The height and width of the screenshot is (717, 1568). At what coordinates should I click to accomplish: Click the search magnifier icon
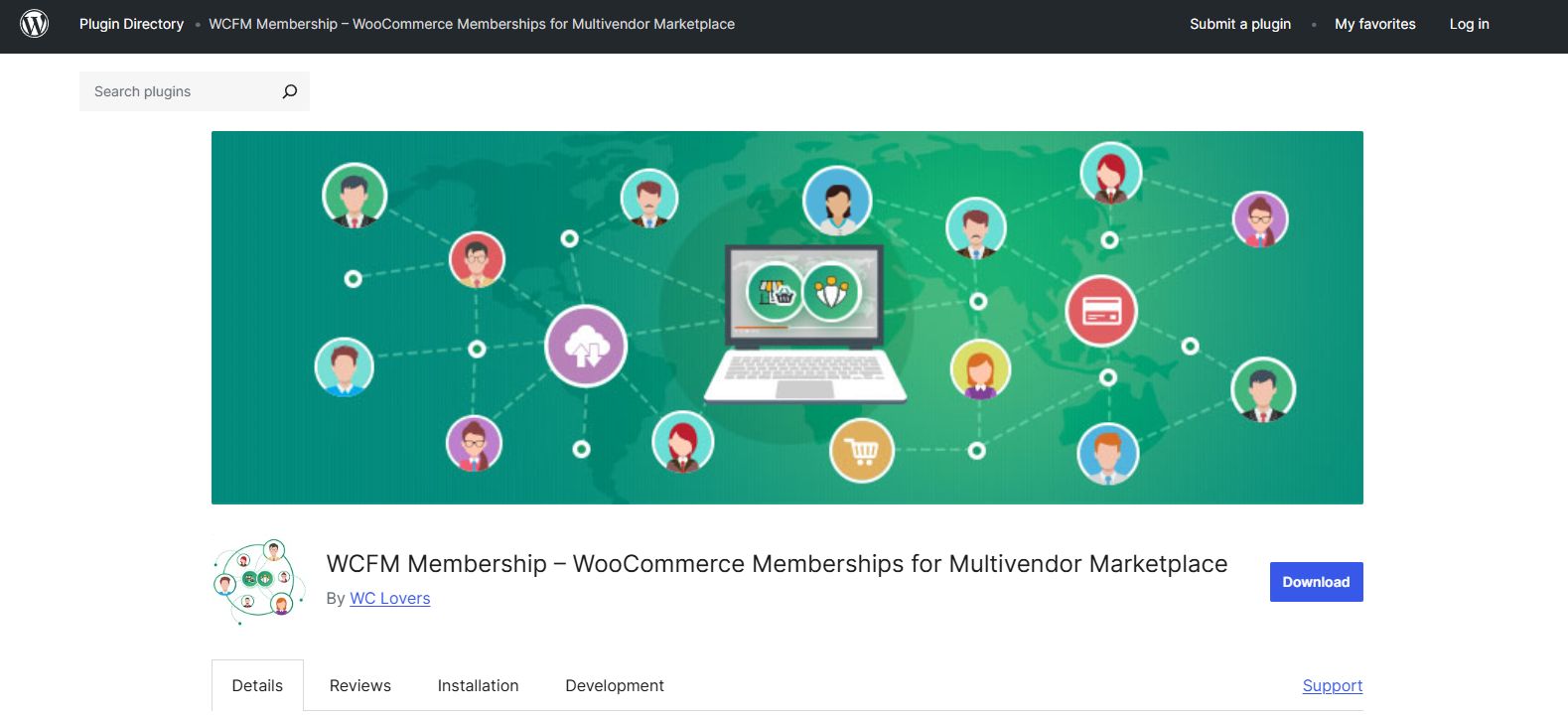290,91
